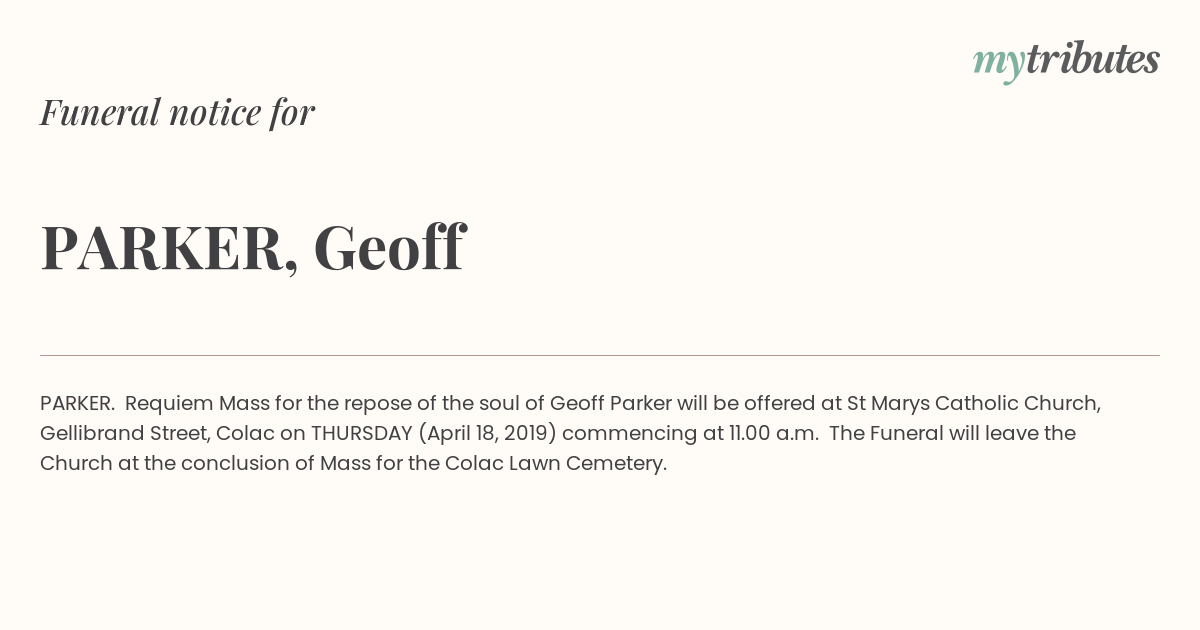Select the "Funeral notice for" heading
Viewport: 1200px width, 630px height.
(x=177, y=112)
